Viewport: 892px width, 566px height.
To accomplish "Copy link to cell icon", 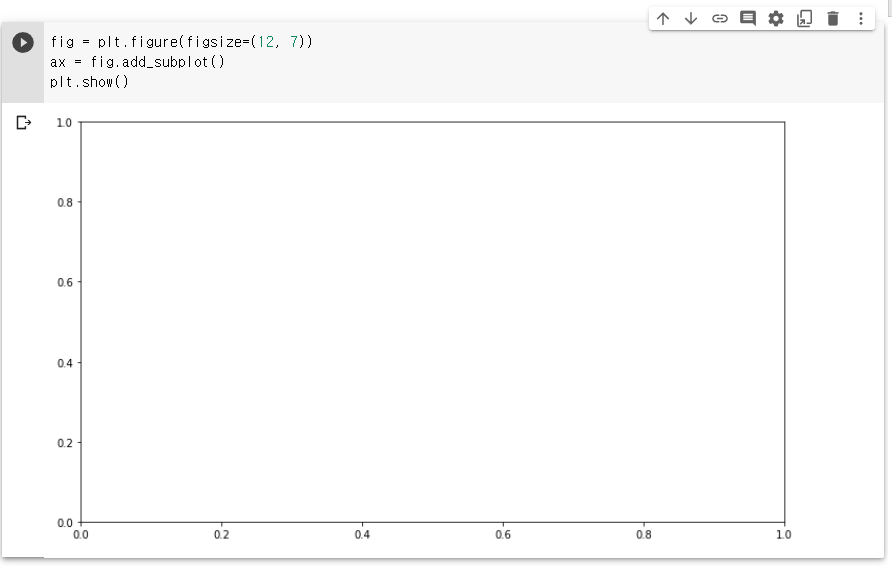I will (x=720, y=19).
